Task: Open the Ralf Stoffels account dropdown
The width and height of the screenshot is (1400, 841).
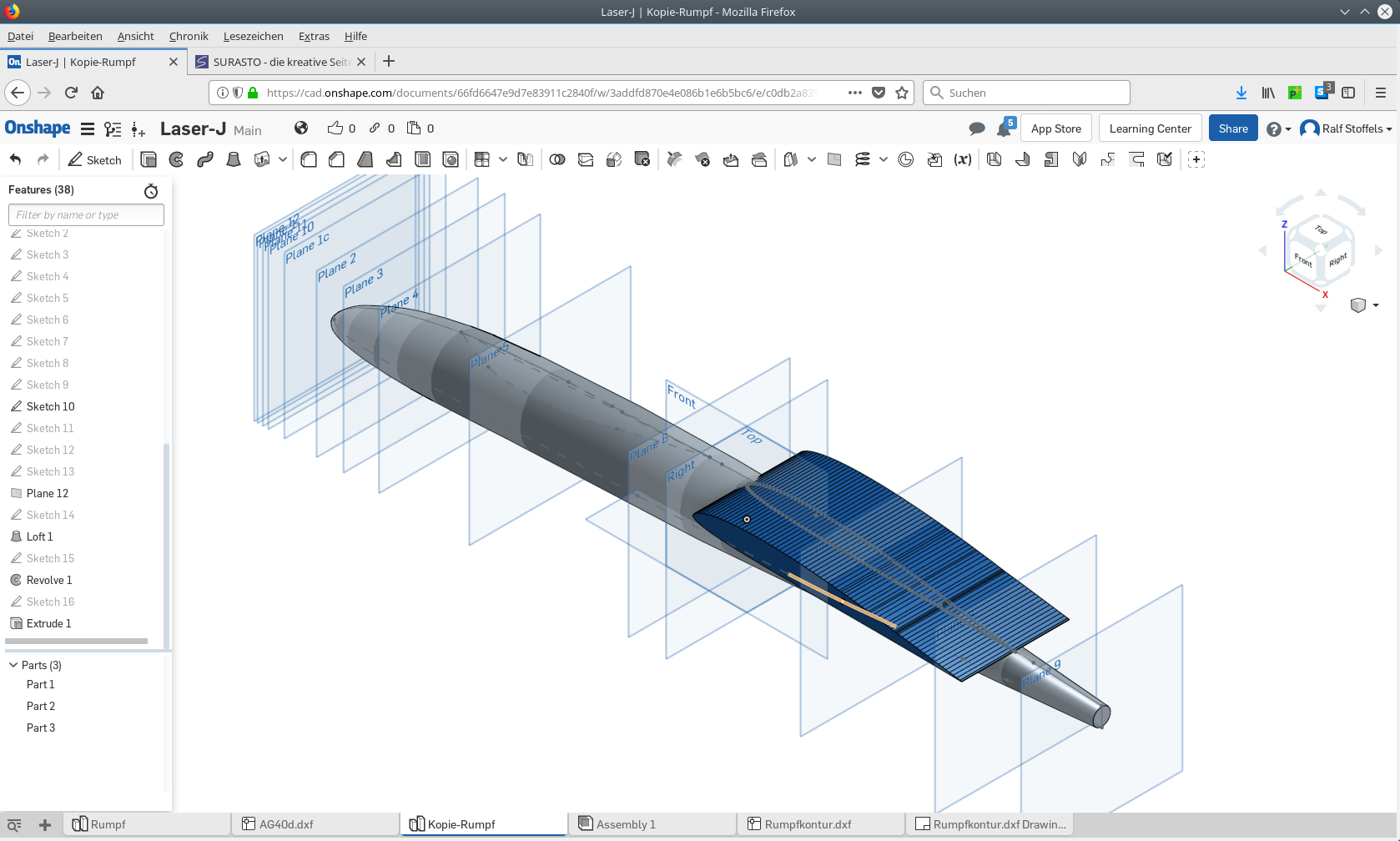Action: [1347, 128]
